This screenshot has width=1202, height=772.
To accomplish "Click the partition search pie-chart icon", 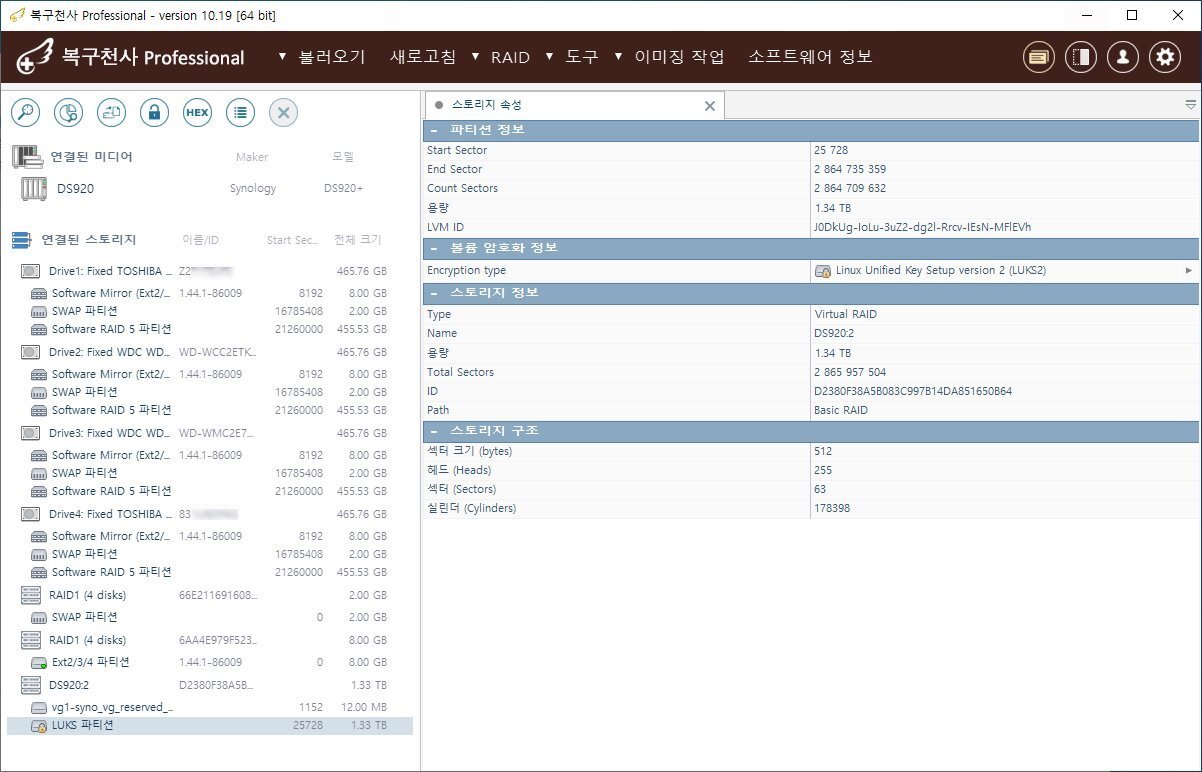I will pos(68,113).
